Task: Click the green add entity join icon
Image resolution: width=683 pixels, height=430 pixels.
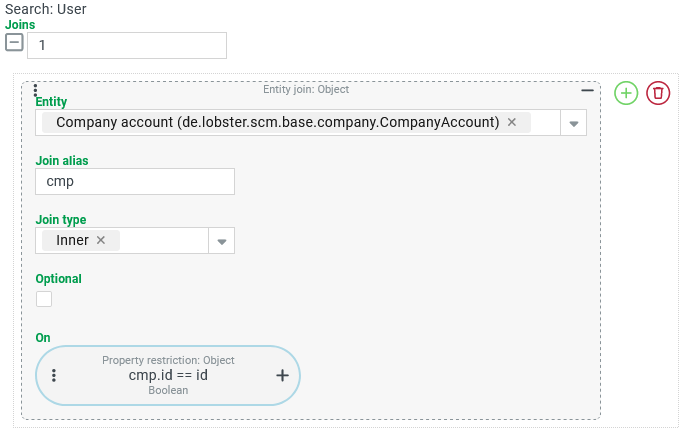Action: click(626, 93)
